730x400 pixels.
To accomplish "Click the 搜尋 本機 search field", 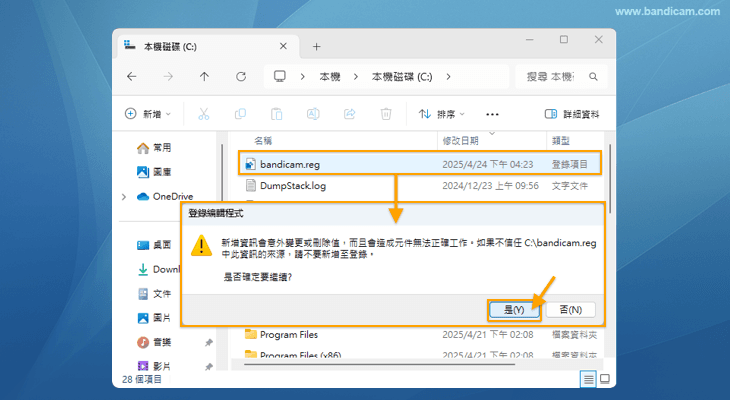I will pyautogui.click(x=561, y=76).
